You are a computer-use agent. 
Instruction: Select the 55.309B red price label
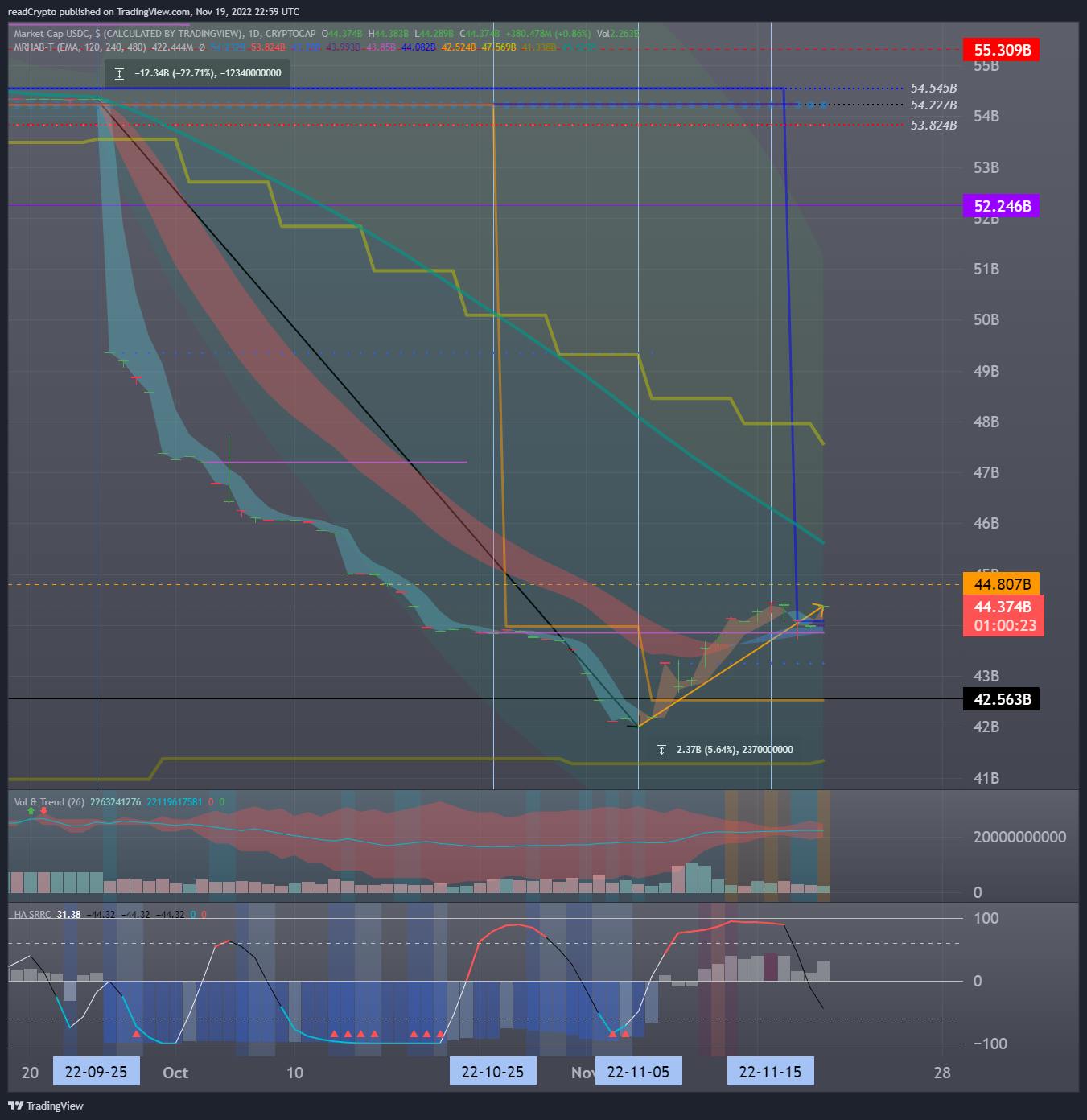coord(1002,50)
